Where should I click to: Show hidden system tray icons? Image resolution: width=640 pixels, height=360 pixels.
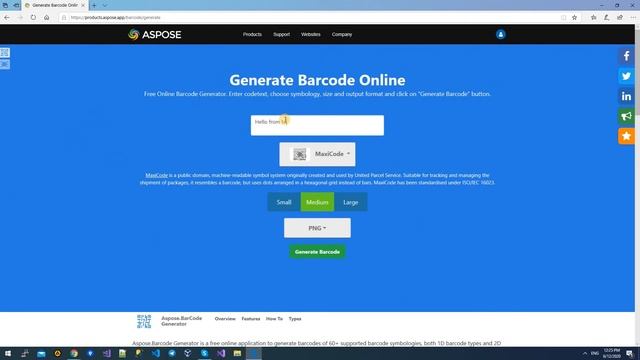585,353
